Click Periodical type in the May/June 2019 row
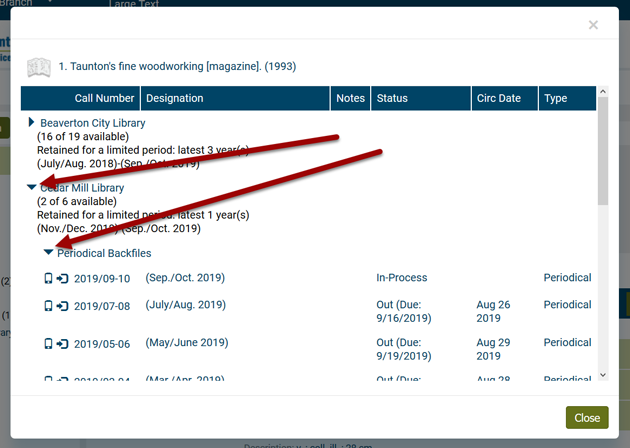Screen dimensions: 630x448 [x=567, y=342]
